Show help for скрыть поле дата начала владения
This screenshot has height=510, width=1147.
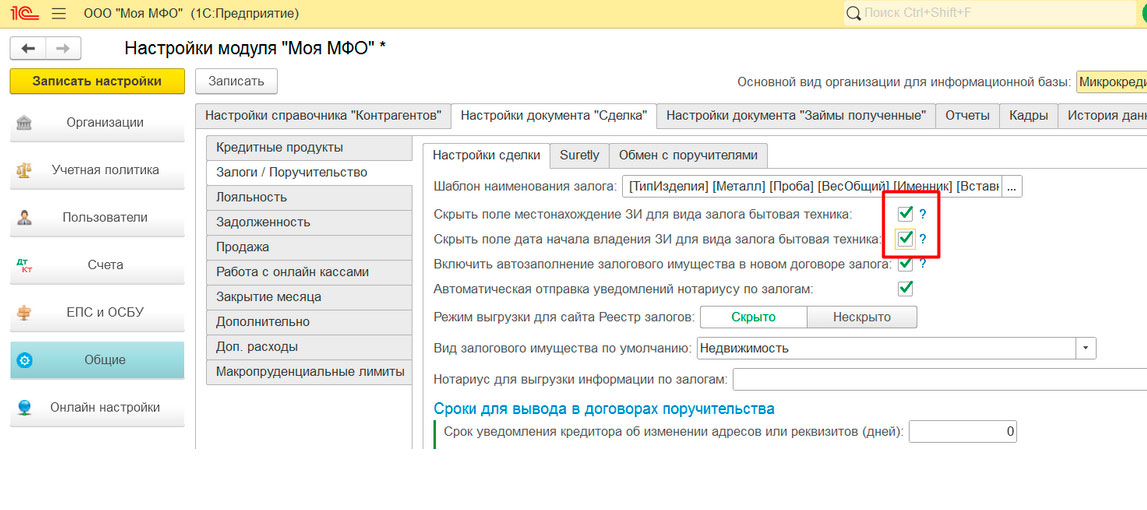(x=922, y=239)
